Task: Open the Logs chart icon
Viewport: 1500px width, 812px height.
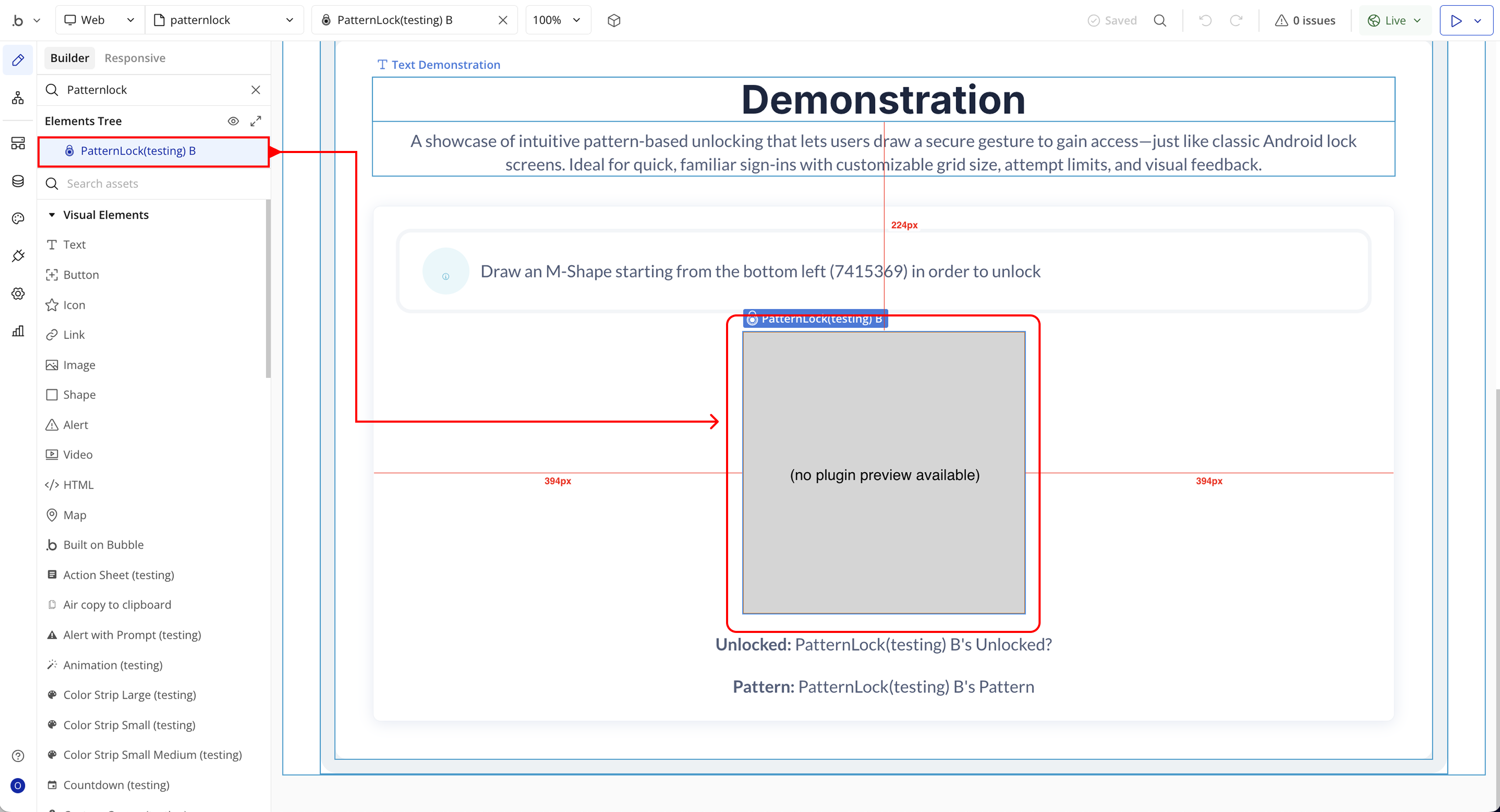Action: (18, 331)
